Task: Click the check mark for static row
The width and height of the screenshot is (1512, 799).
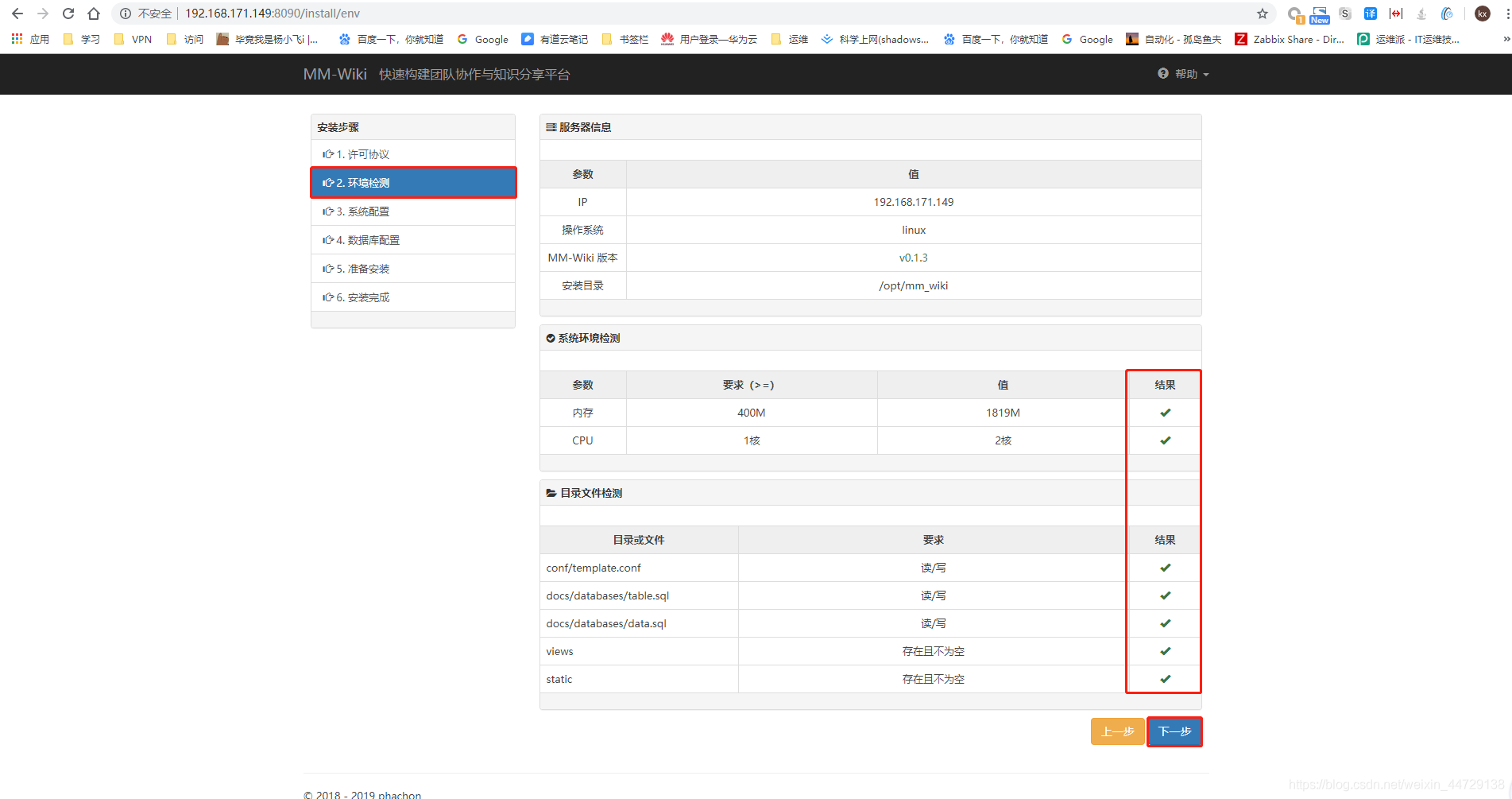Action: [x=1165, y=679]
